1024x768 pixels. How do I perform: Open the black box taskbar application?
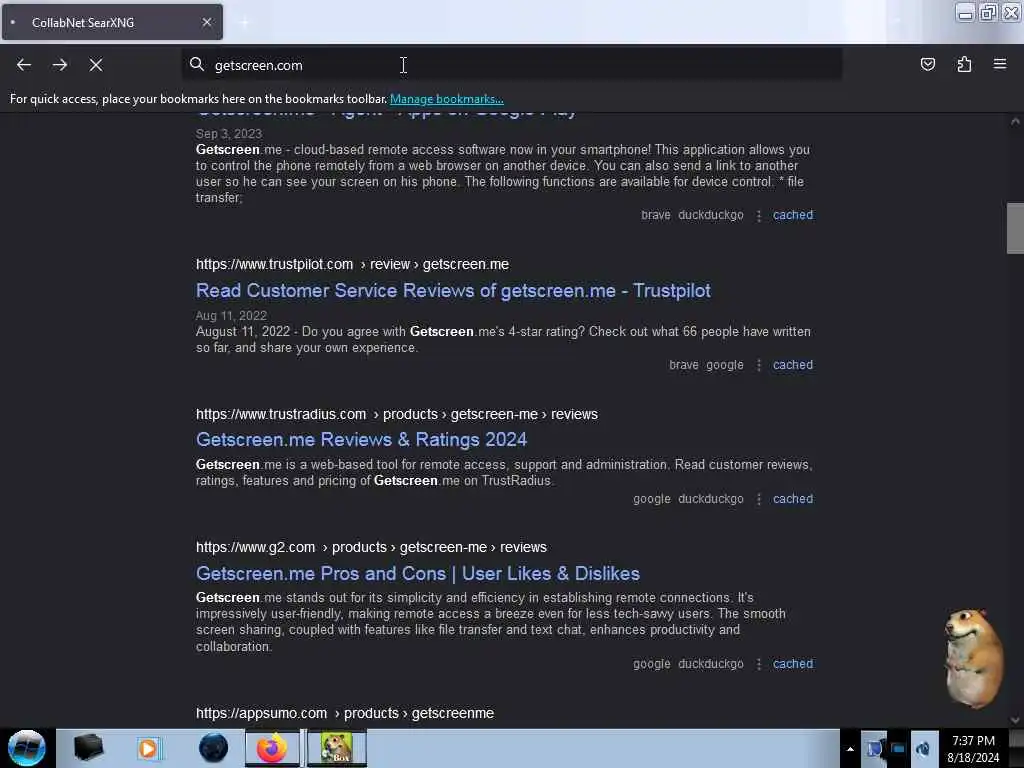89,748
